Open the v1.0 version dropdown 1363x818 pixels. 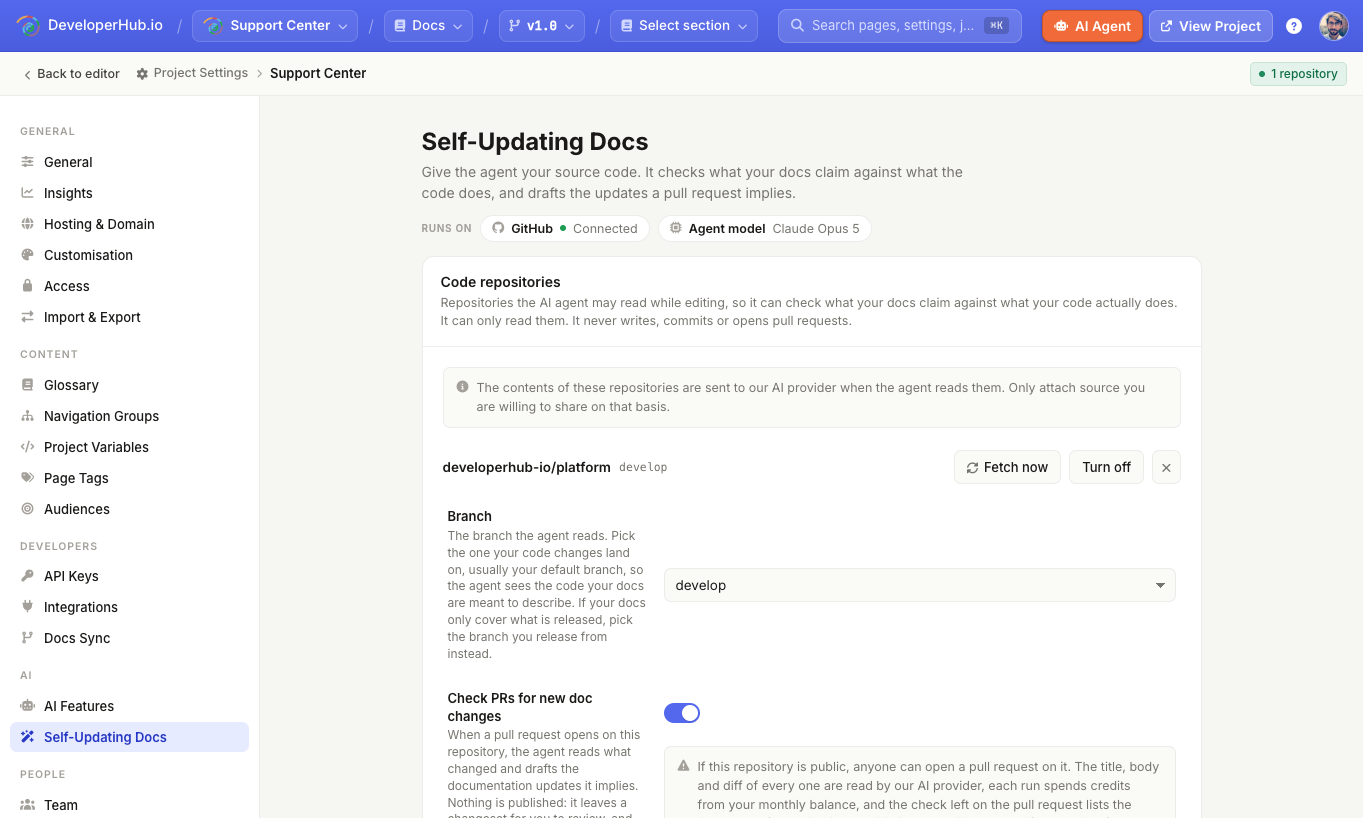click(x=542, y=26)
